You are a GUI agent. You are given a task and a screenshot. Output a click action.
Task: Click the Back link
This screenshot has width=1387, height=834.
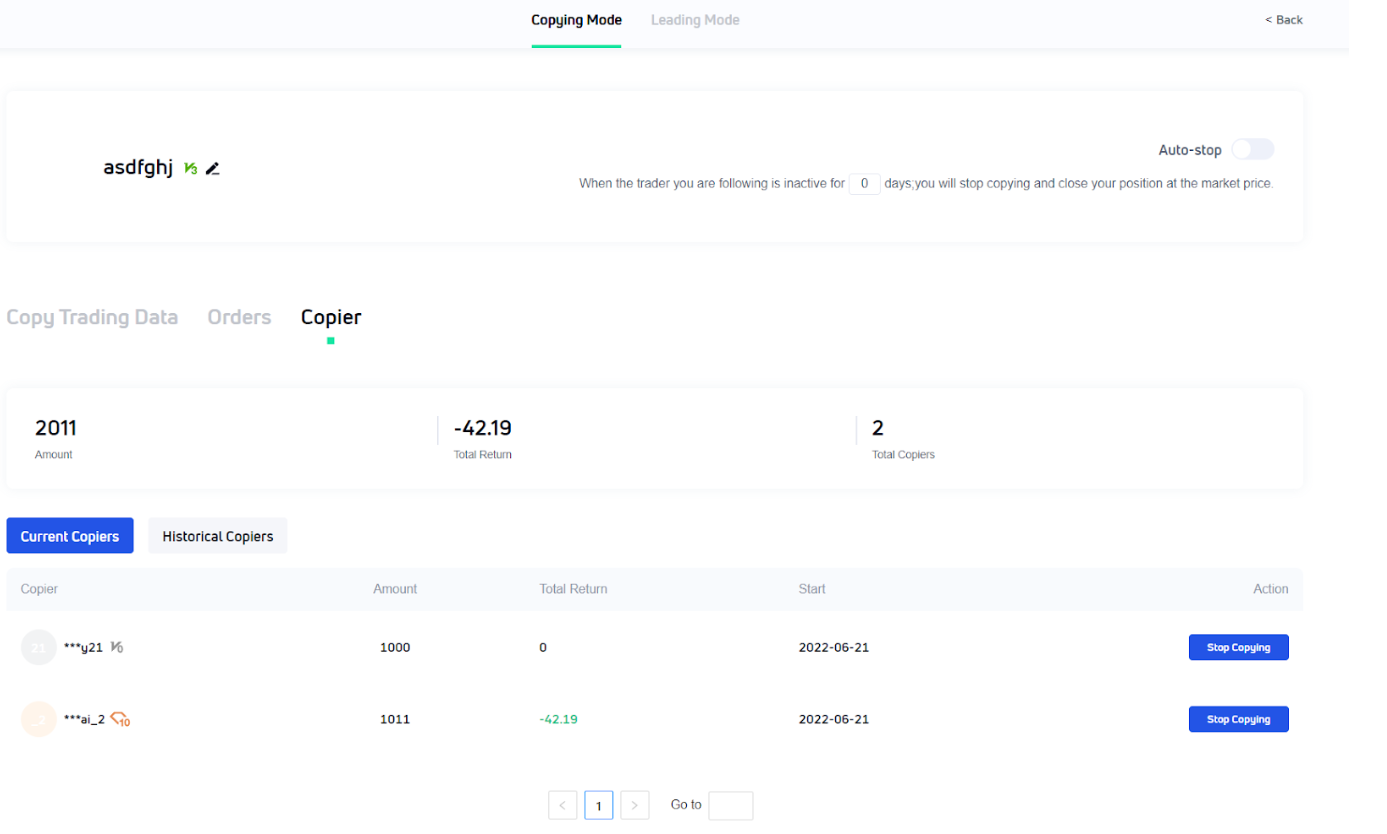click(1283, 20)
